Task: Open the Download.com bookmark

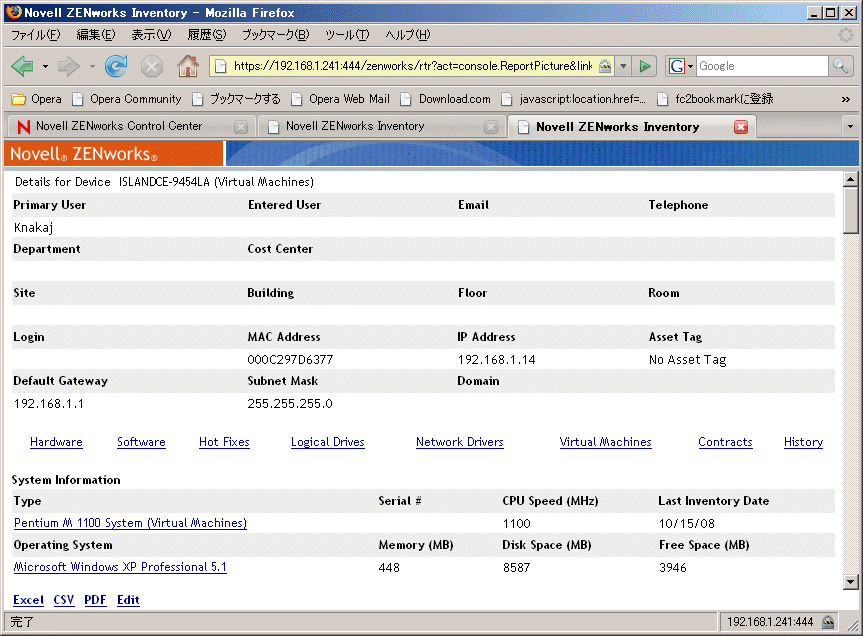Action: click(x=446, y=99)
